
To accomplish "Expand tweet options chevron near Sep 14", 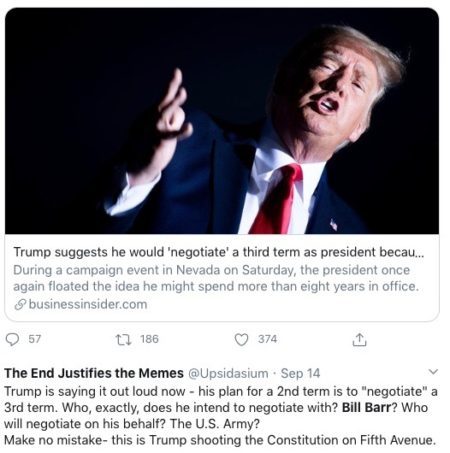I will point(433,371).
